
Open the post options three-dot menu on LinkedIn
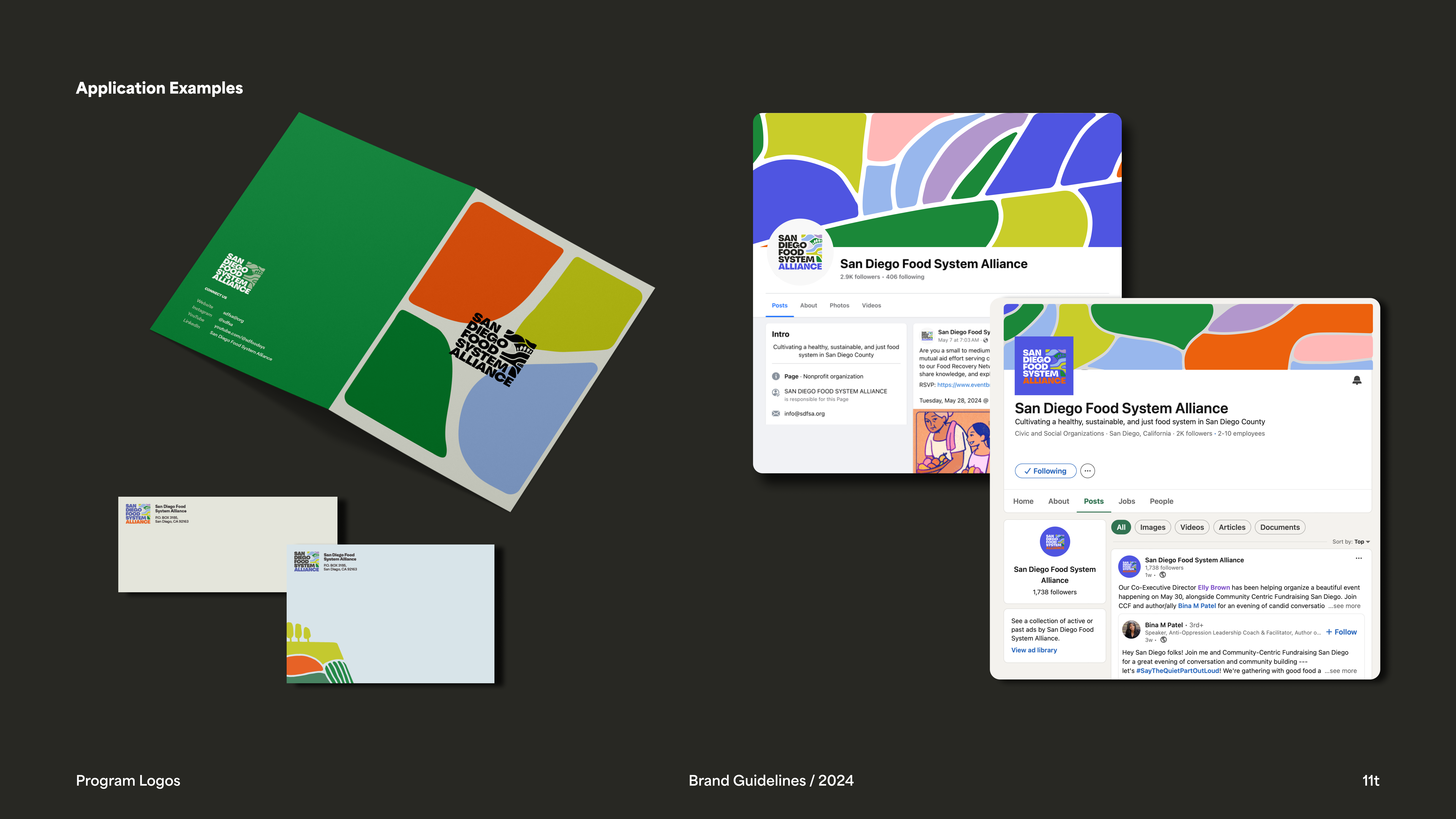coord(1359,559)
